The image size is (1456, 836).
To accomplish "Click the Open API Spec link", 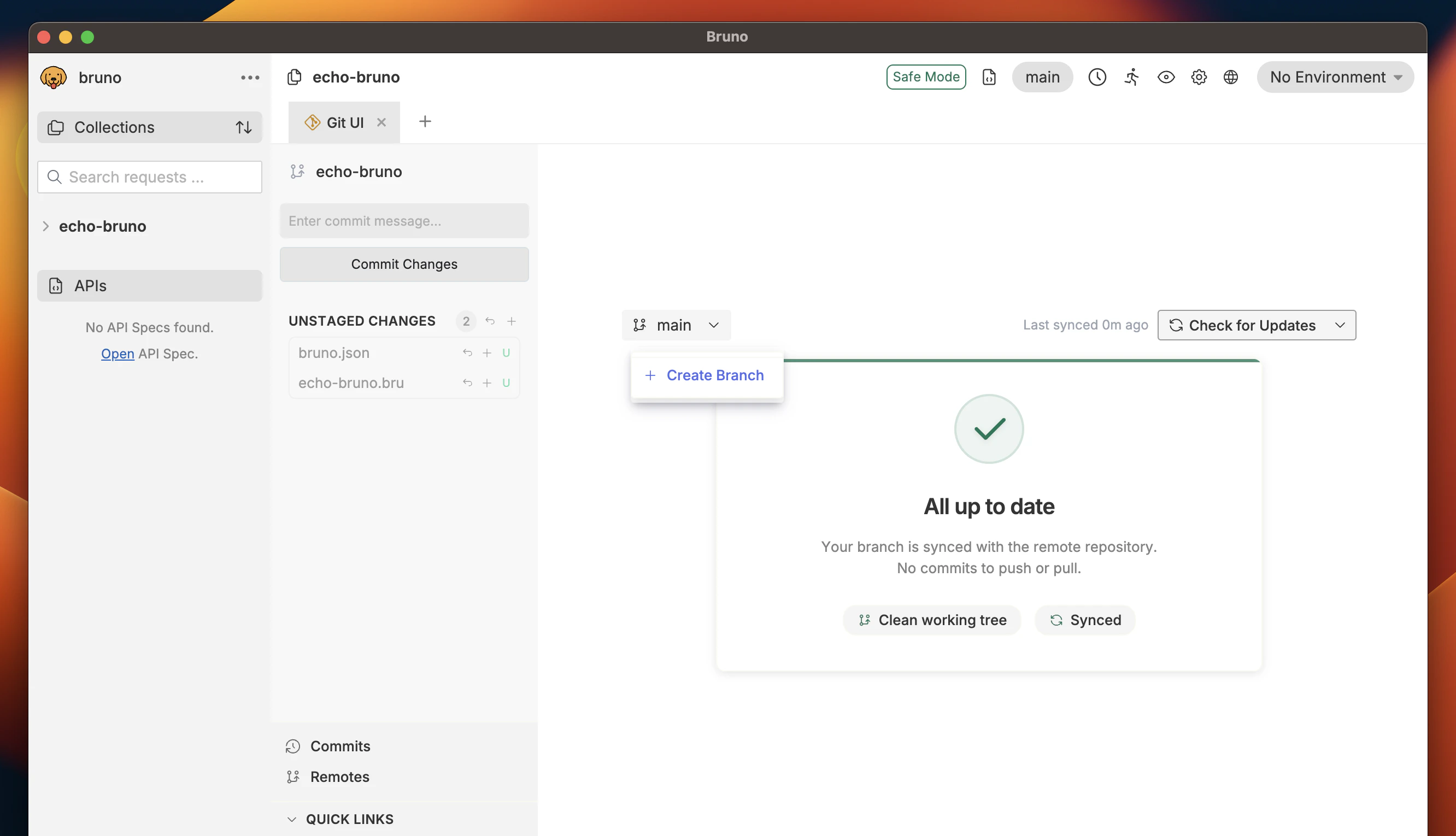I will coord(117,353).
